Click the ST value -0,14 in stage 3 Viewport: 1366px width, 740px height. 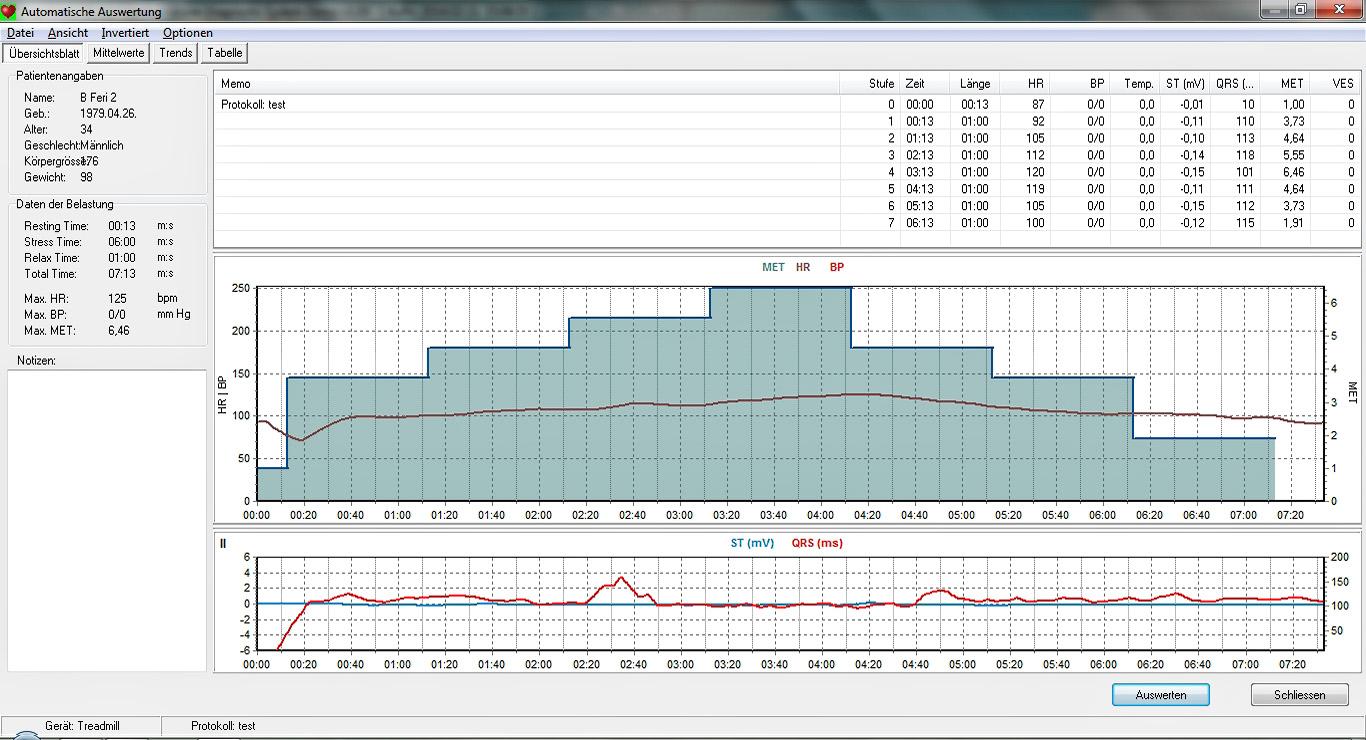click(x=1190, y=155)
